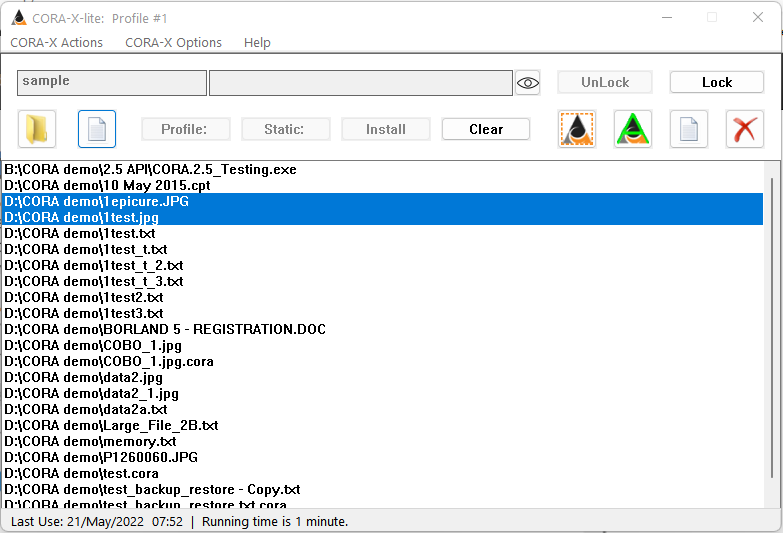Click the Install button

click(386, 129)
